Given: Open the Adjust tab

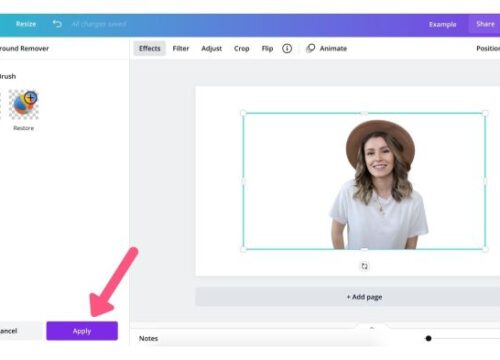Looking at the screenshot, I should coord(211,48).
